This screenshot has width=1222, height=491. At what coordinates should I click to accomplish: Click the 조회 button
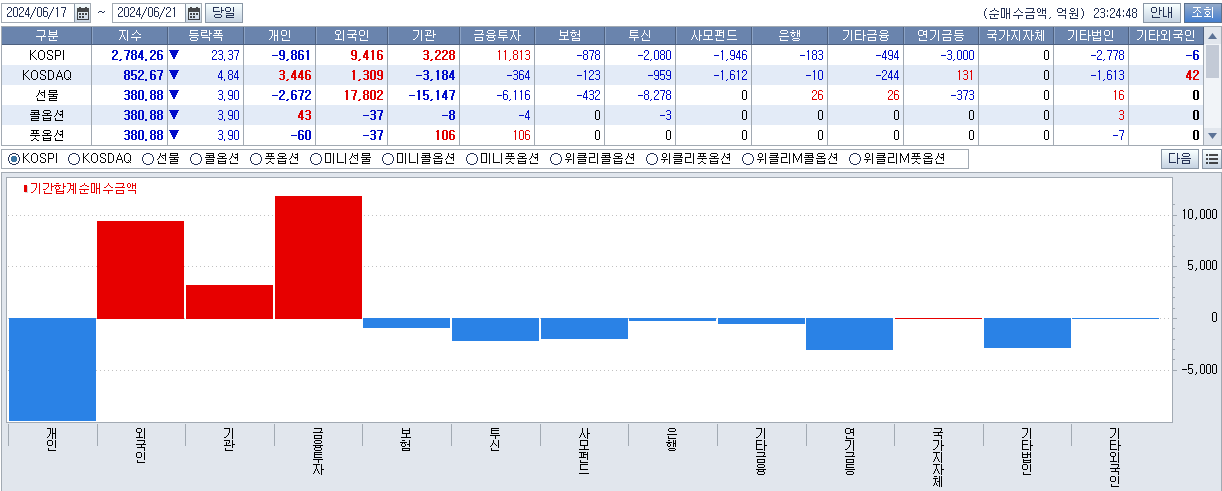click(x=1201, y=13)
